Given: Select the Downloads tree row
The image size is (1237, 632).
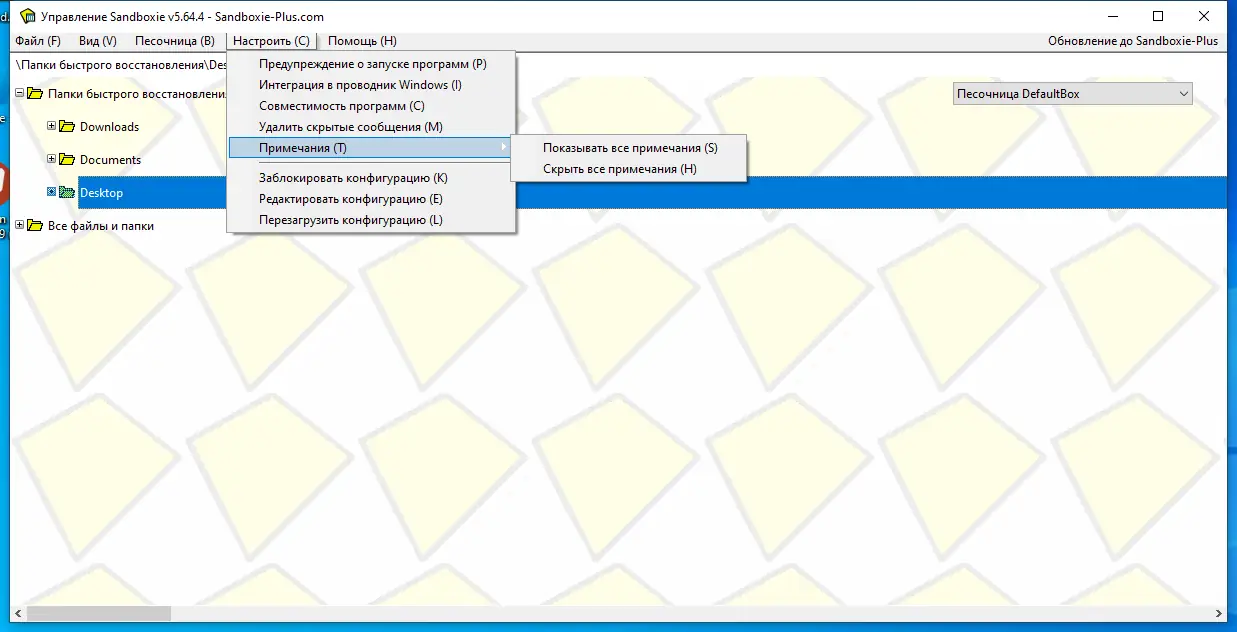Looking at the screenshot, I should 109,127.
